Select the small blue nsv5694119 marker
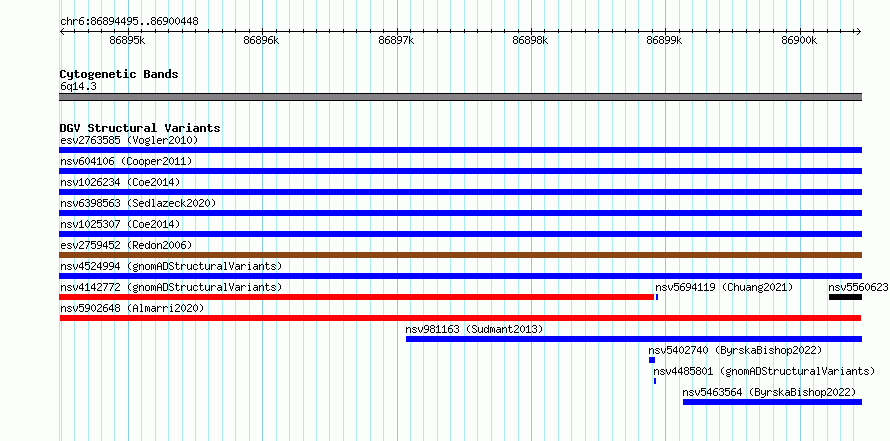 [657, 297]
